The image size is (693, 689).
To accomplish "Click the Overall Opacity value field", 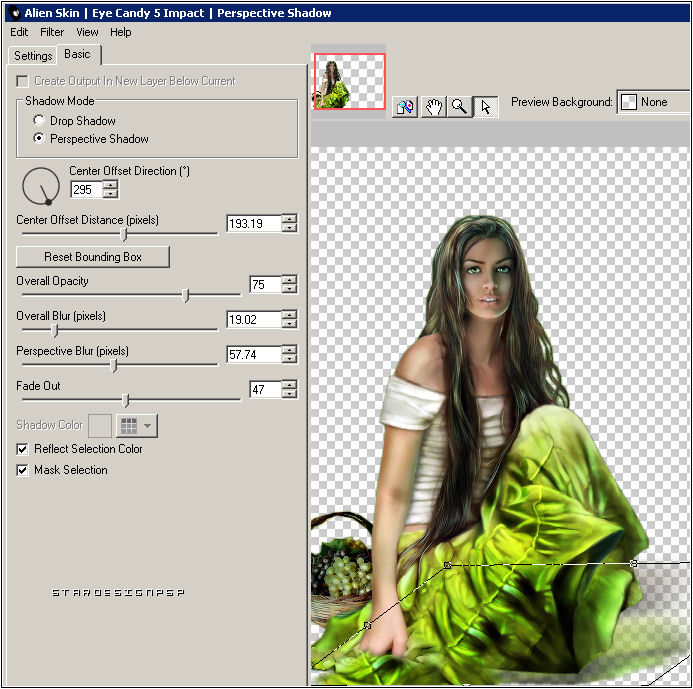I will tap(265, 285).
